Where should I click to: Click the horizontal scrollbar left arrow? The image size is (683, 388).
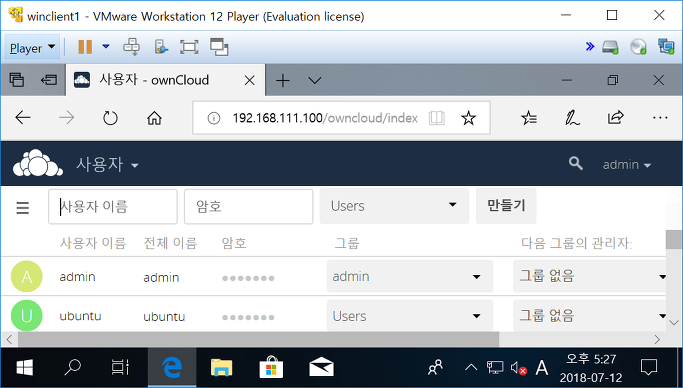(x=9, y=339)
